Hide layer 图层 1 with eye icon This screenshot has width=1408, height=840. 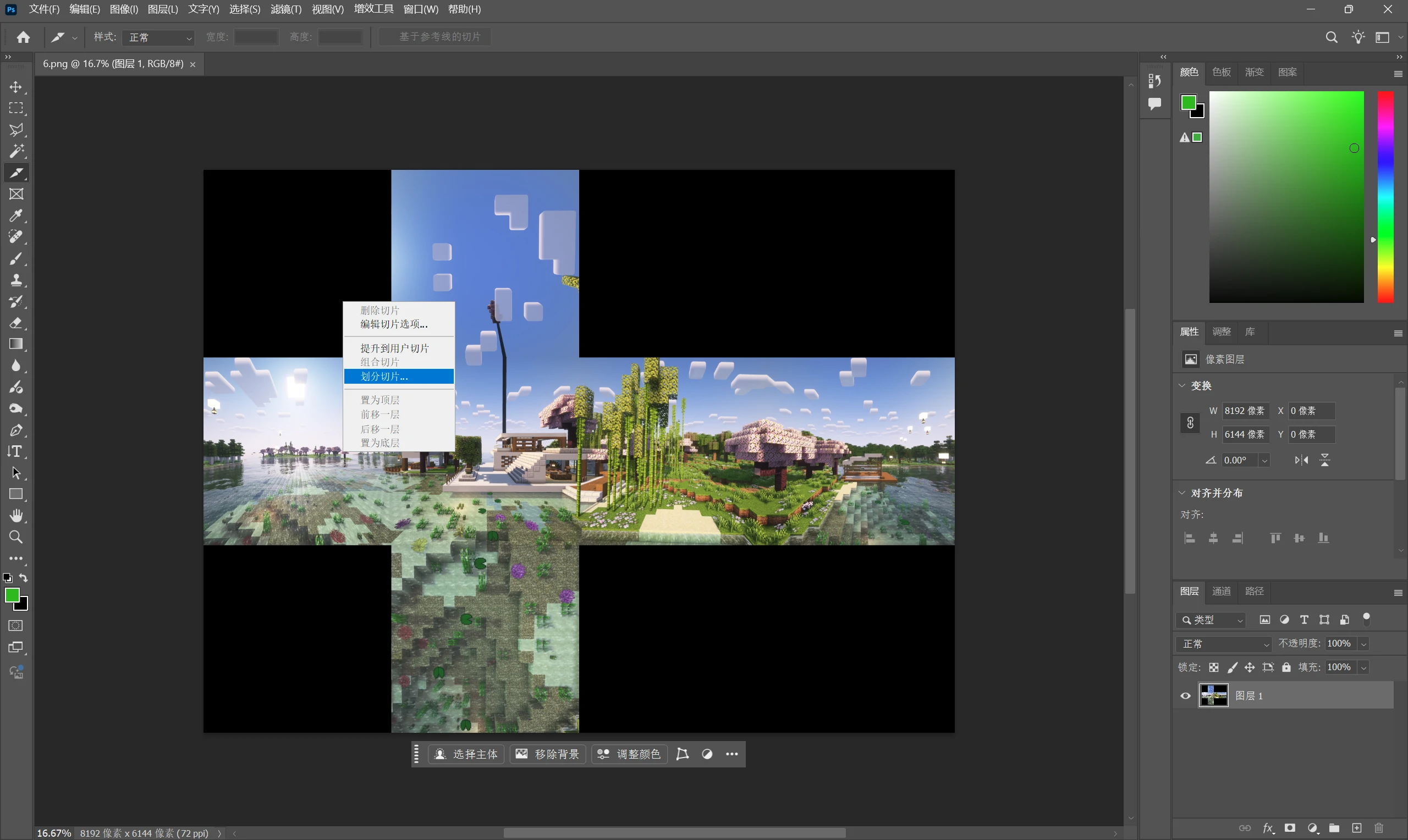click(x=1185, y=696)
